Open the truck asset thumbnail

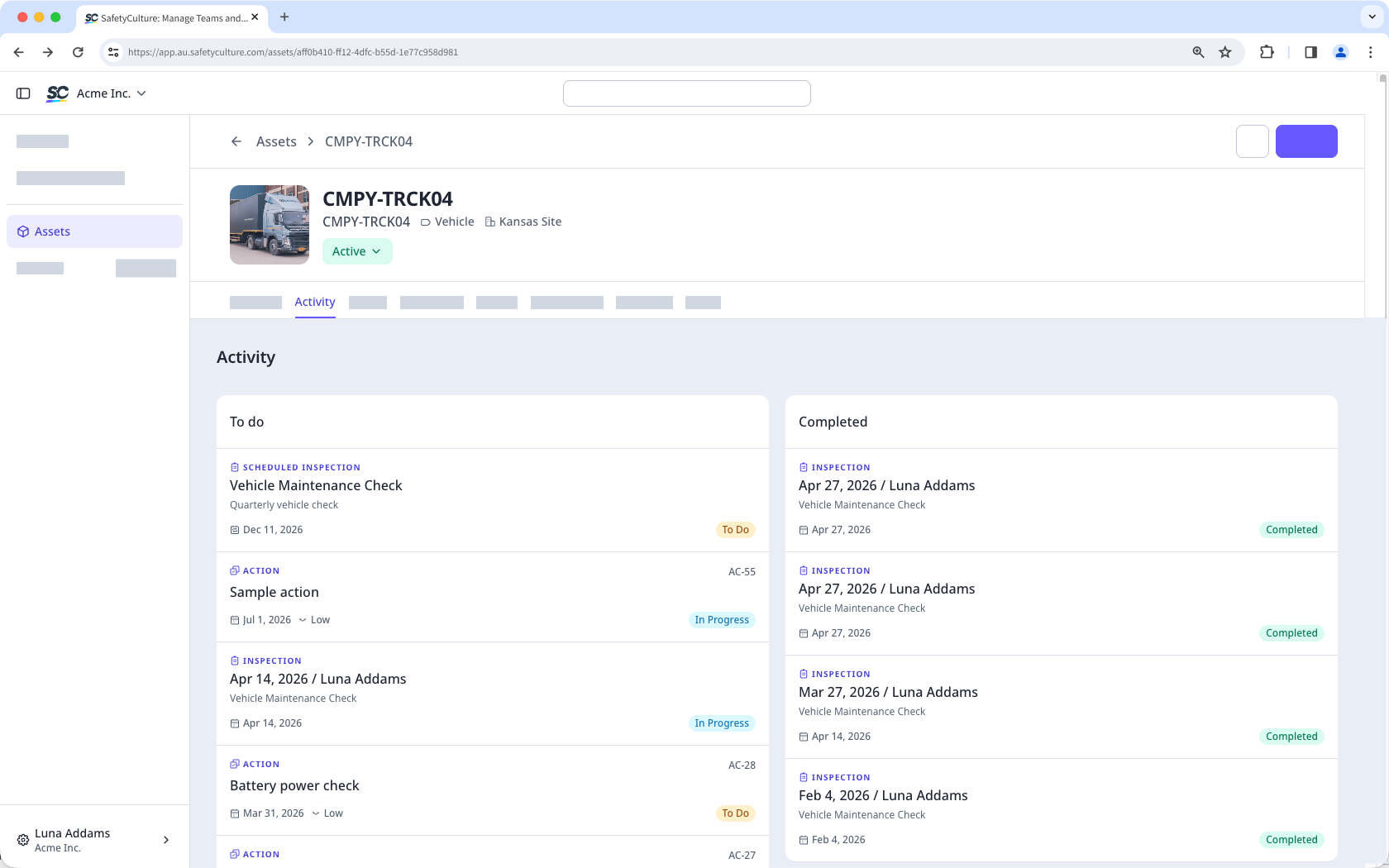[270, 225]
